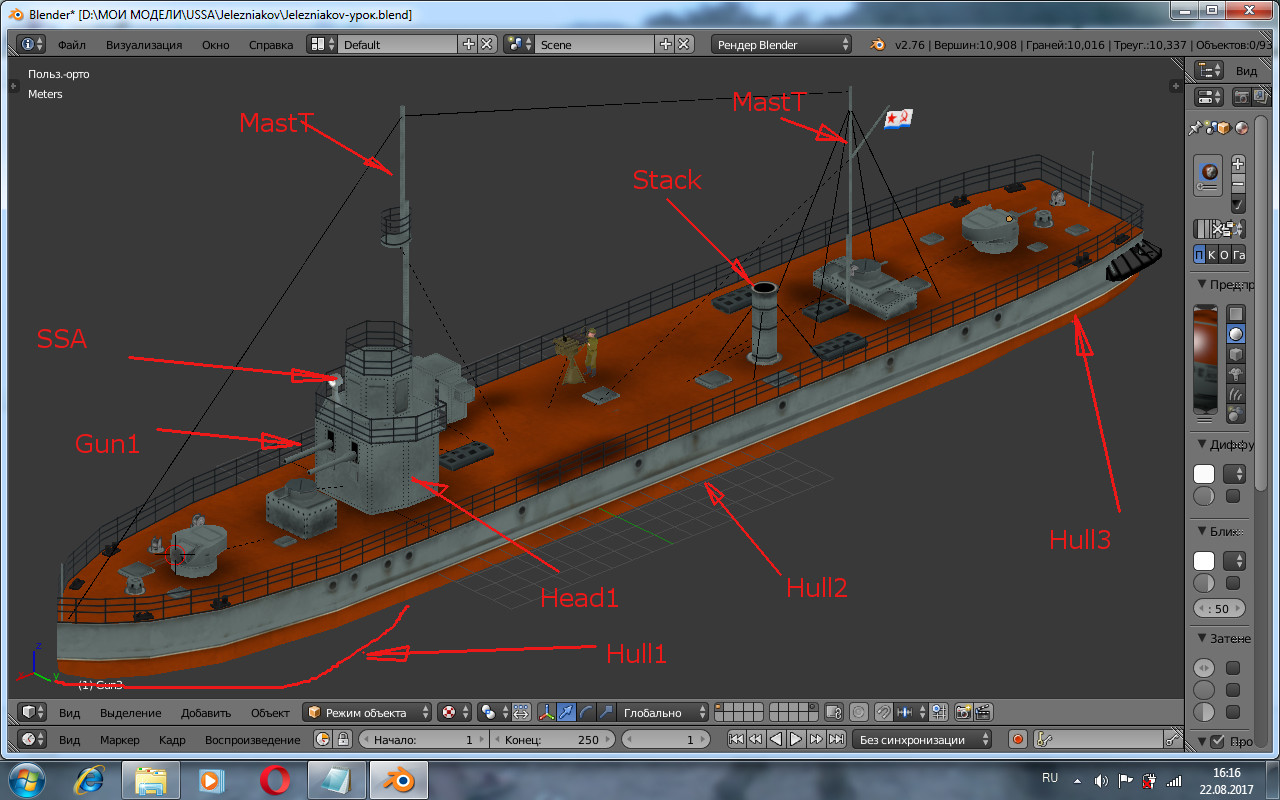
Task: Click the 3D manipulator toggle icon
Action: point(546,712)
